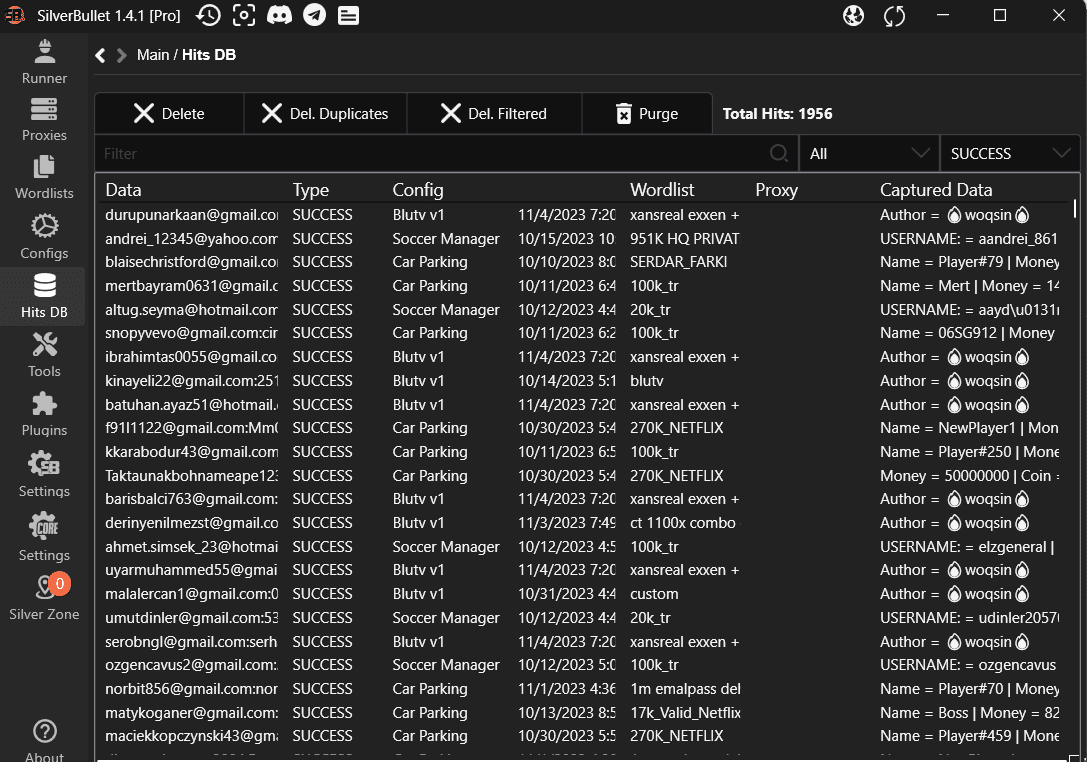Open the Configs section

(x=44, y=236)
